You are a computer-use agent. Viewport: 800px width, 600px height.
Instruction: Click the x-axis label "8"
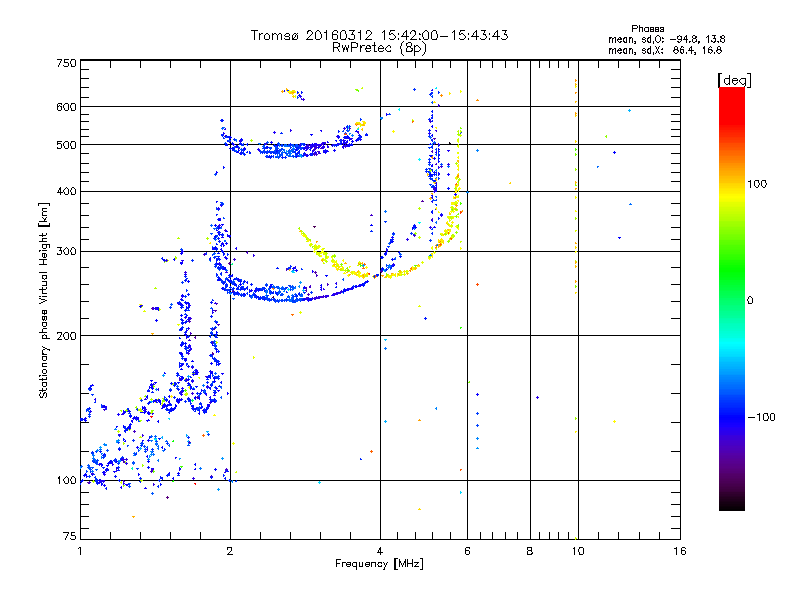tap(530, 551)
